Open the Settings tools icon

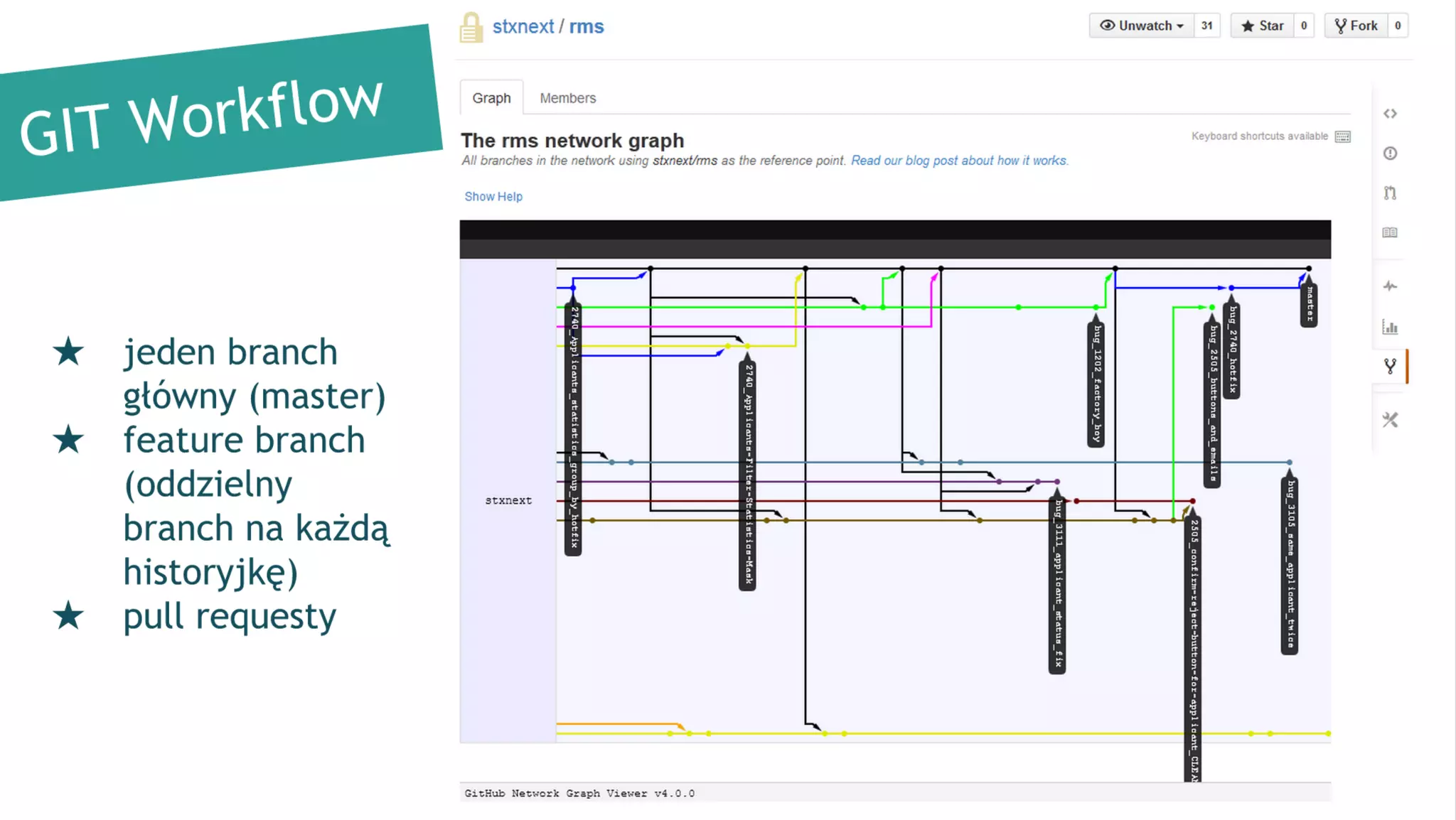(x=1390, y=420)
